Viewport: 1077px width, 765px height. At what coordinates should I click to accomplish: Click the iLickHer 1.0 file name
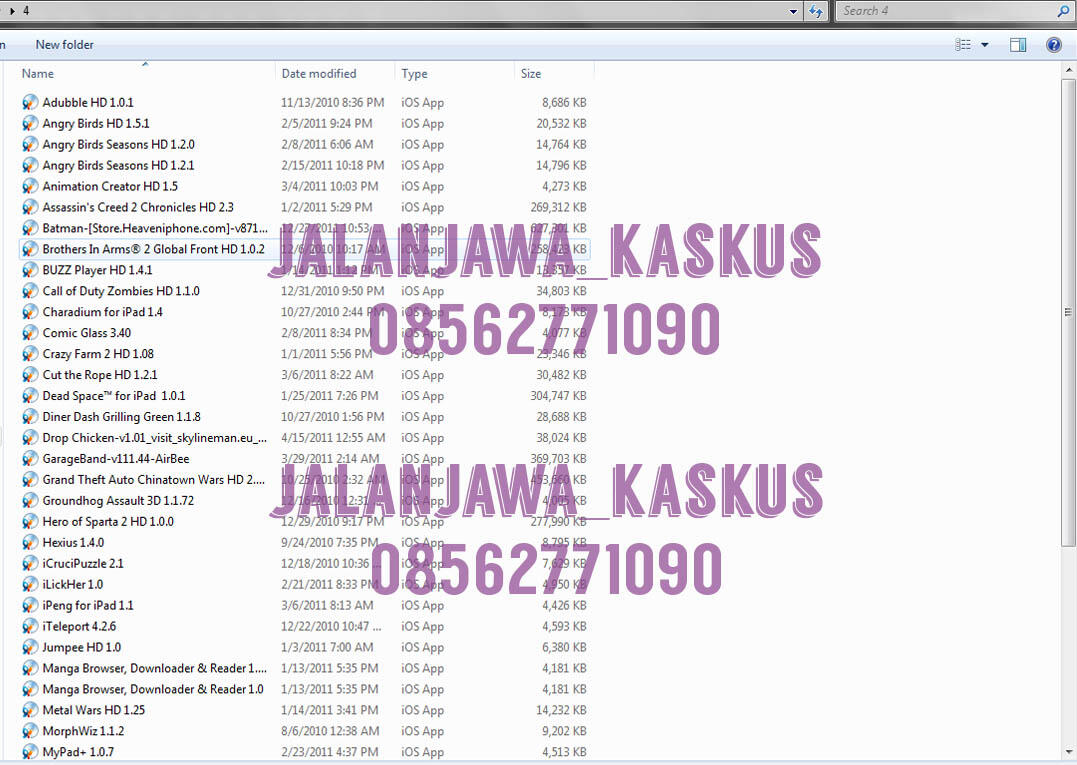(x=73, y=584)
